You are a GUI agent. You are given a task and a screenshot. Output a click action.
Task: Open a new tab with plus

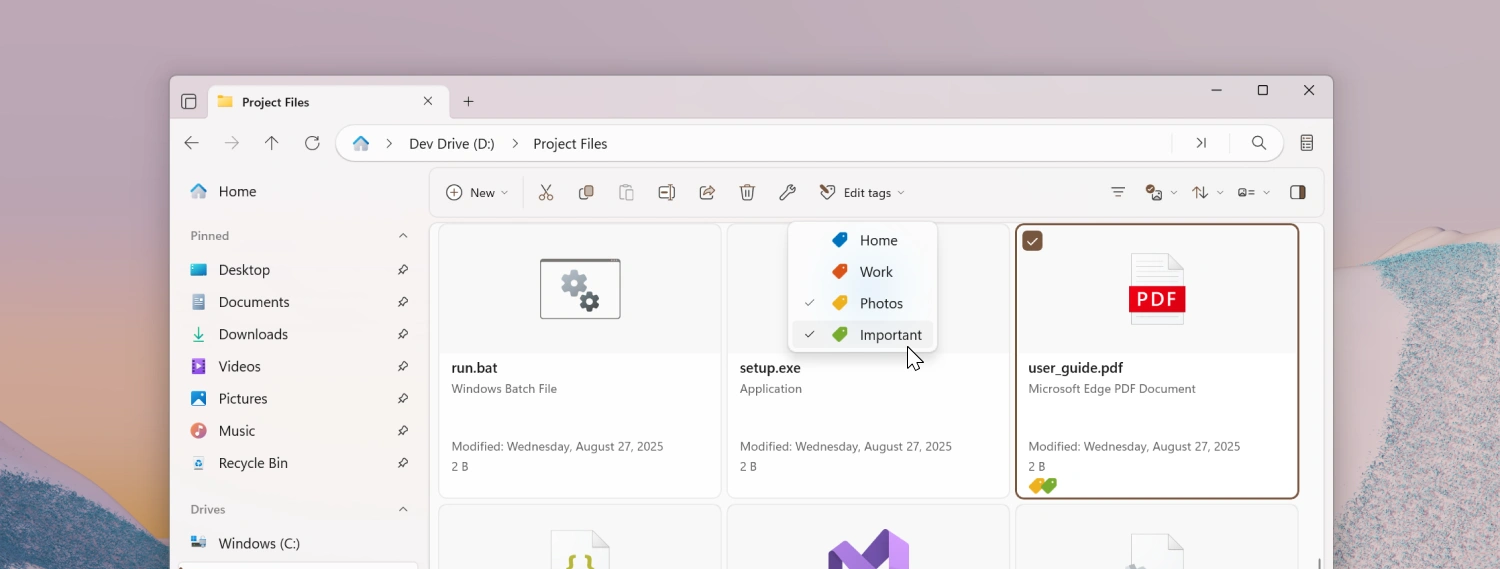pos(469,102)
